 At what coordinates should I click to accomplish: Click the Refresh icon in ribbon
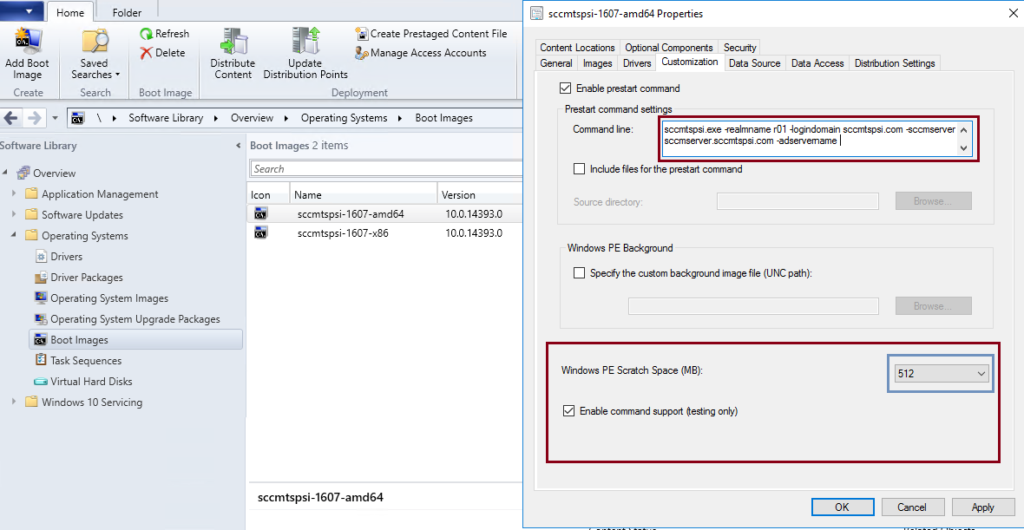(x=148, y=34)
